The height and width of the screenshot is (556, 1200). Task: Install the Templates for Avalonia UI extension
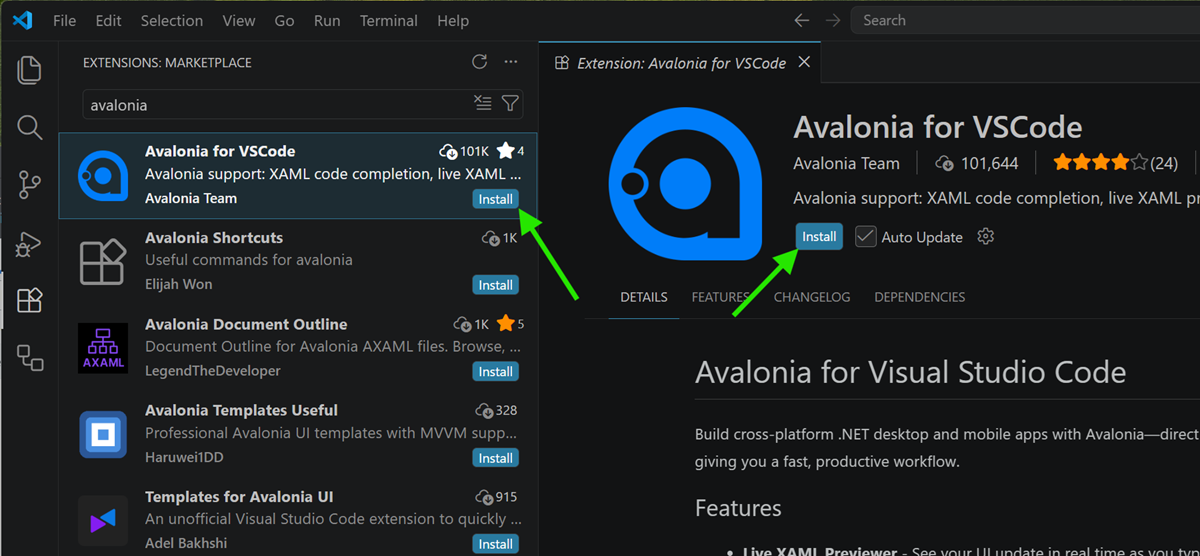495,544
